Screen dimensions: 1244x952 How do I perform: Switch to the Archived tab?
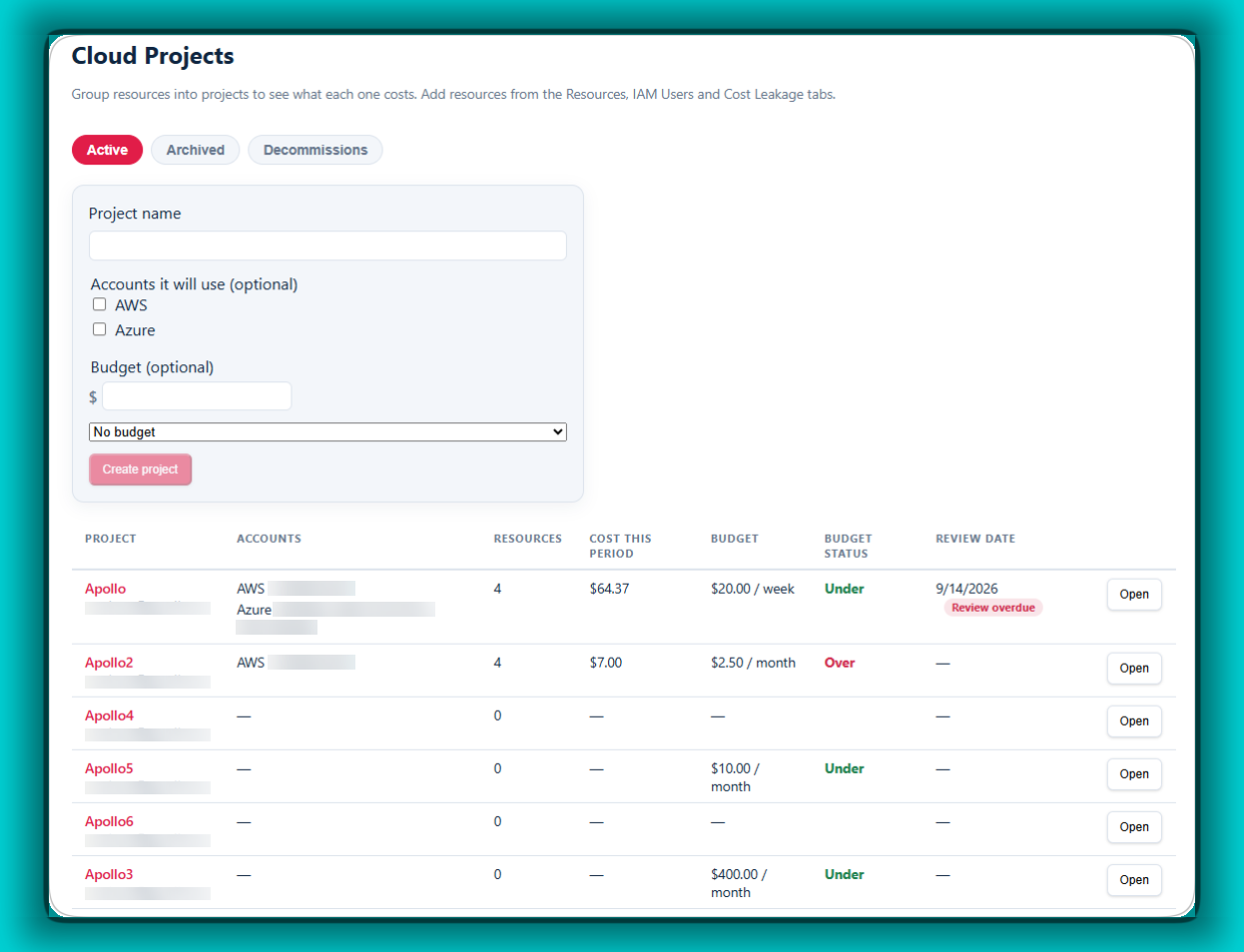click(x=196, y=150)
